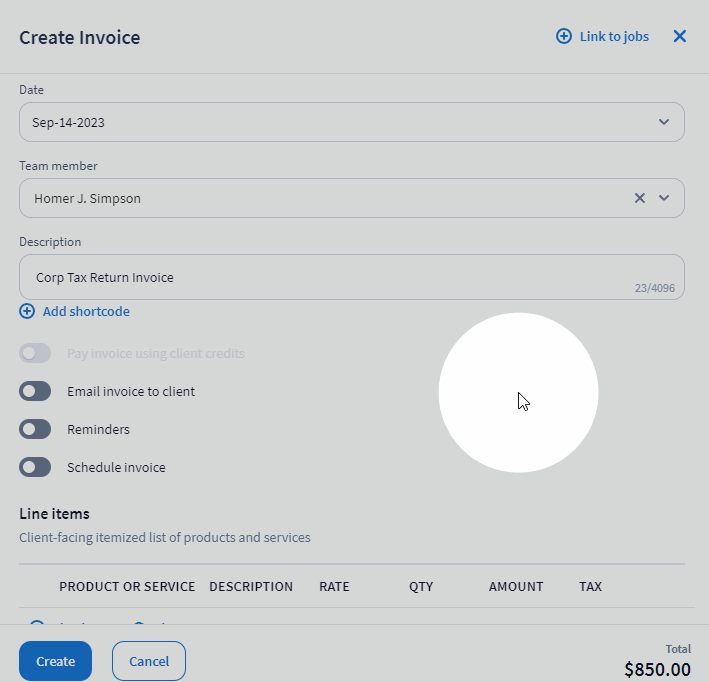This screenshot has height=682, width=709.
Task: Open the Team member dropdown arrow
Action: [664, 198]
